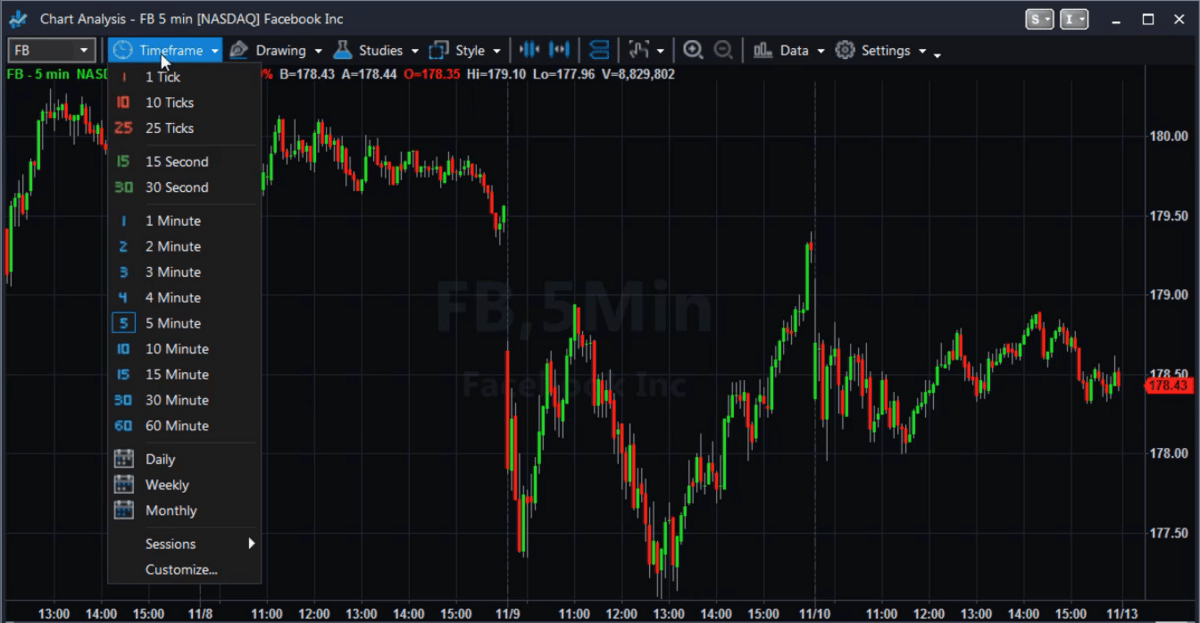Click the decrease bar spacing icon
The width and height of the screenshot is (1200, 623).
[x=529, y=50]
